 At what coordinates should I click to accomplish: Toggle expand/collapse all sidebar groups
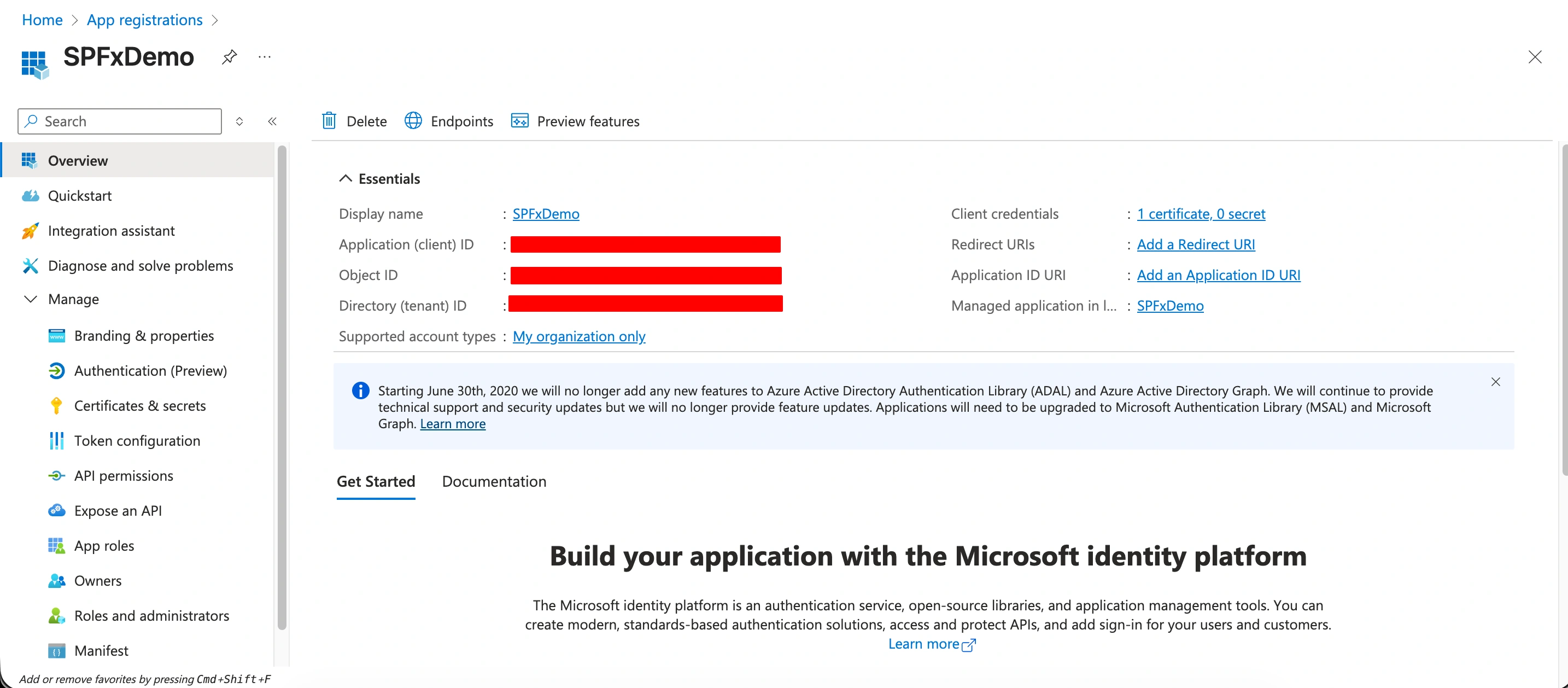point(239,121)
